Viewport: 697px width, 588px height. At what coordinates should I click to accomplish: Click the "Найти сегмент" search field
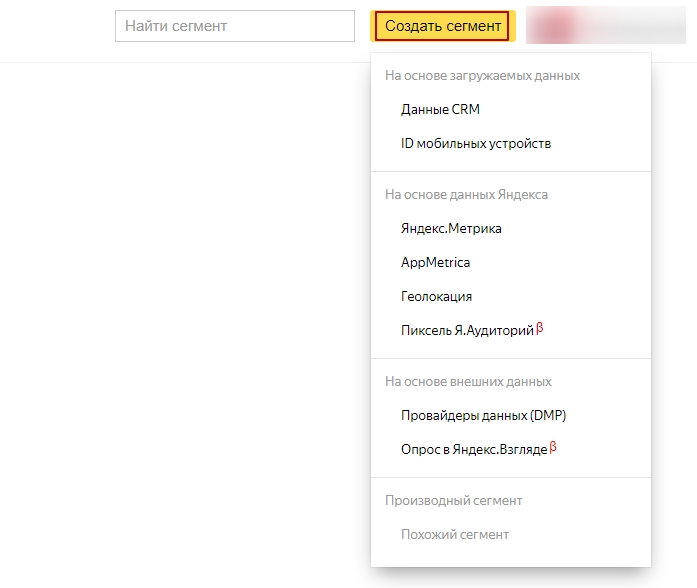click(x=235, y=26)
